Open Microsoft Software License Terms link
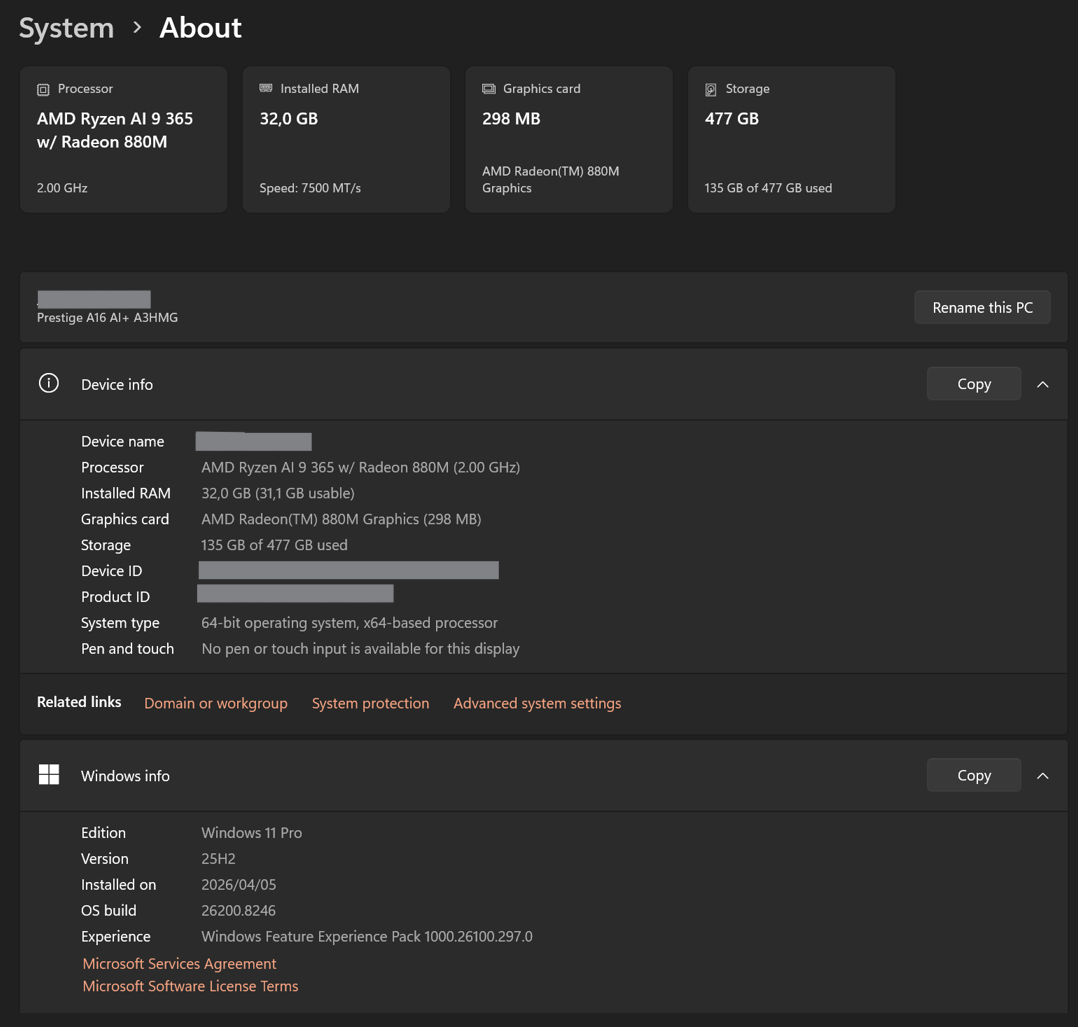1078x1027 pixels. point(190,986)
